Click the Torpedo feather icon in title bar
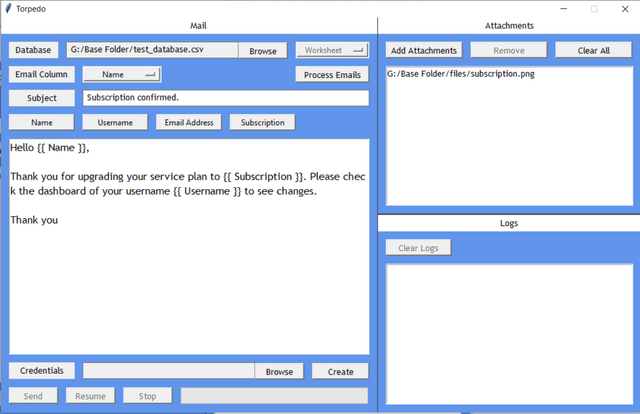This screenshot has width=640, height=414. coord(8,9)
